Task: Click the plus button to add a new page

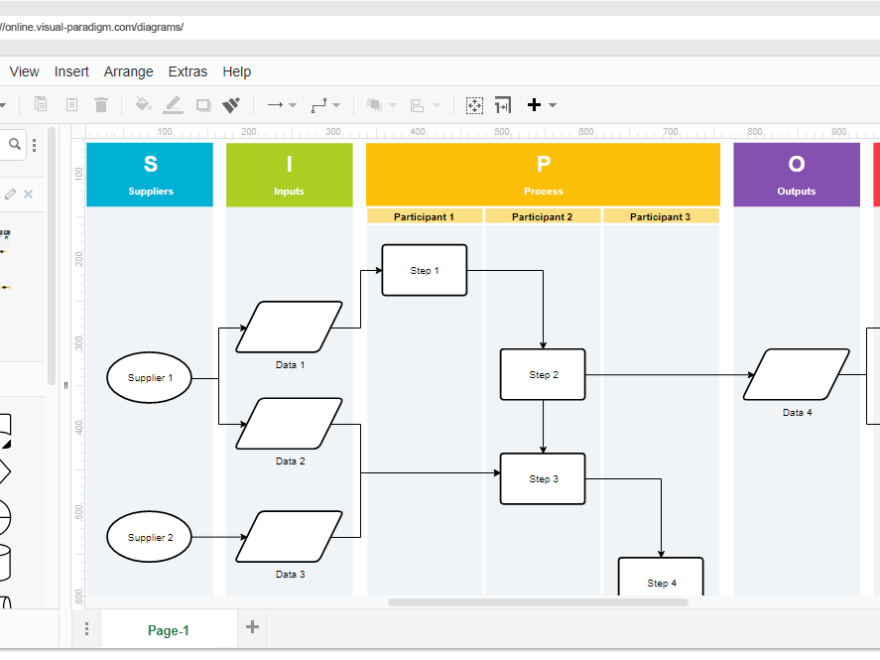Action: click(252, 628)
